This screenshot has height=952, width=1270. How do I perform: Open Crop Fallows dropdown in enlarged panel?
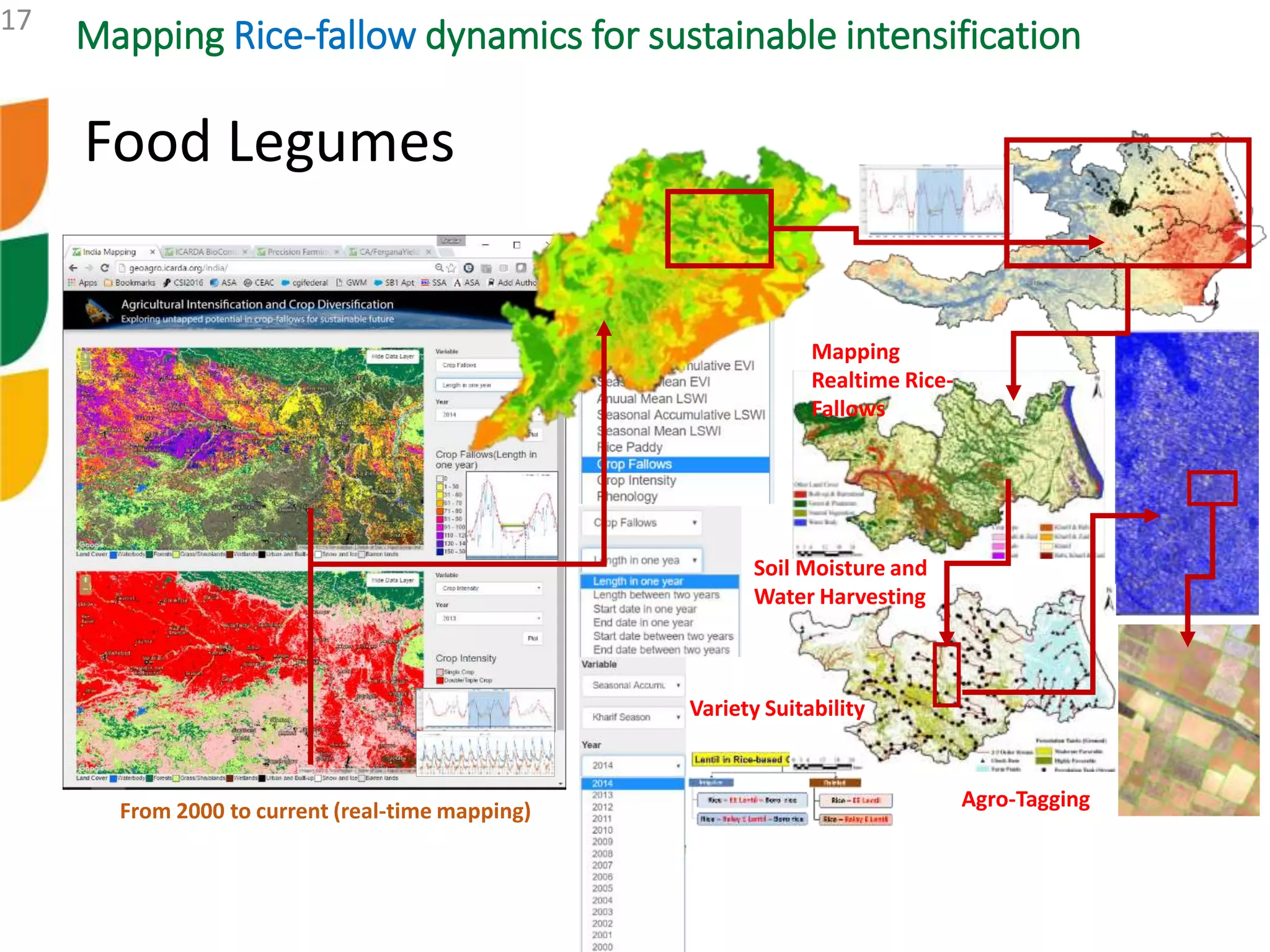click(x=643, y=522)
